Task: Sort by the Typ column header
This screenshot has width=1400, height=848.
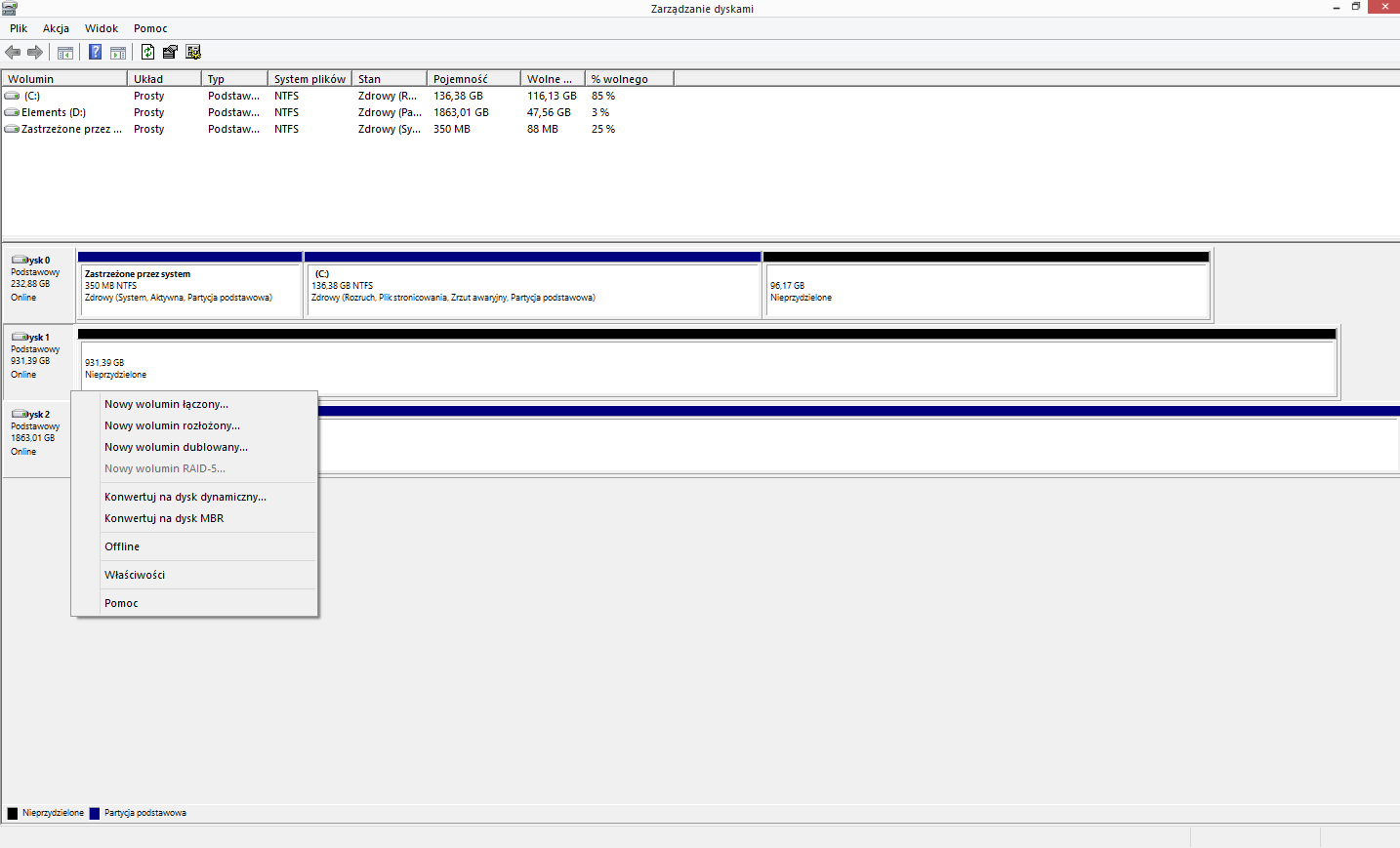Action: (x=234, y=79)
